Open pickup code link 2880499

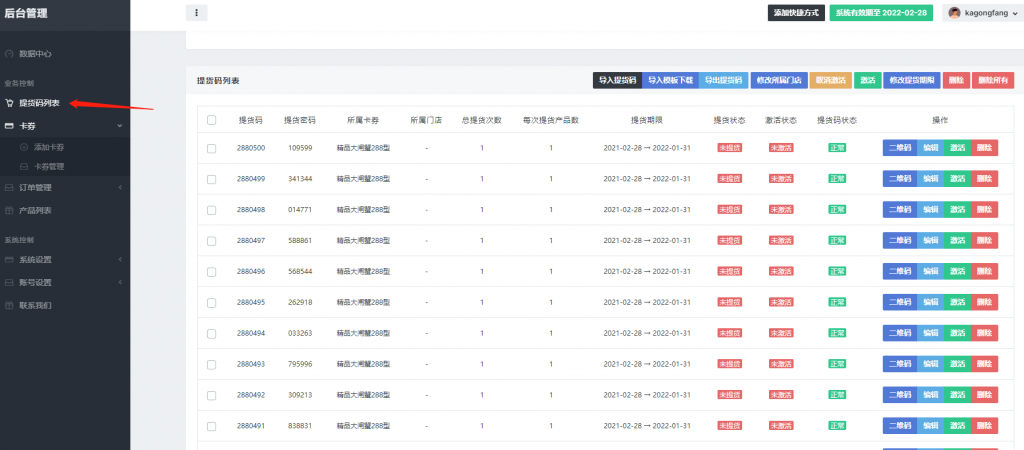pos(251,179)
